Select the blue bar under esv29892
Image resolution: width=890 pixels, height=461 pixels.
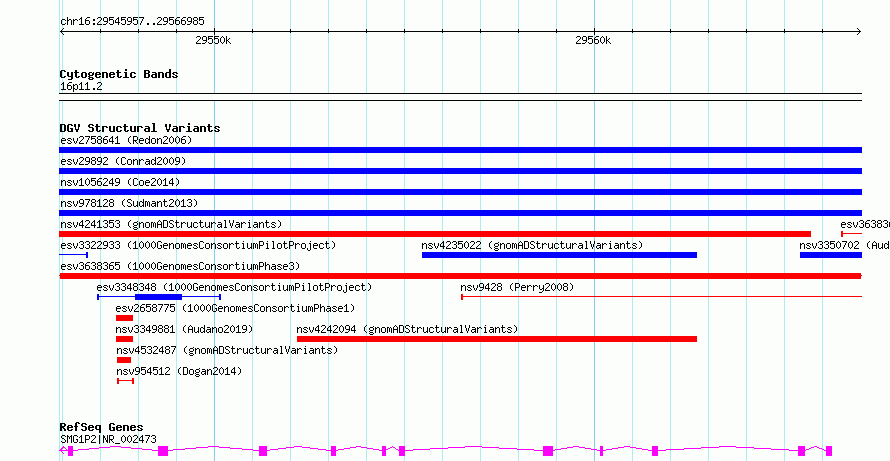tap(460, 171)
